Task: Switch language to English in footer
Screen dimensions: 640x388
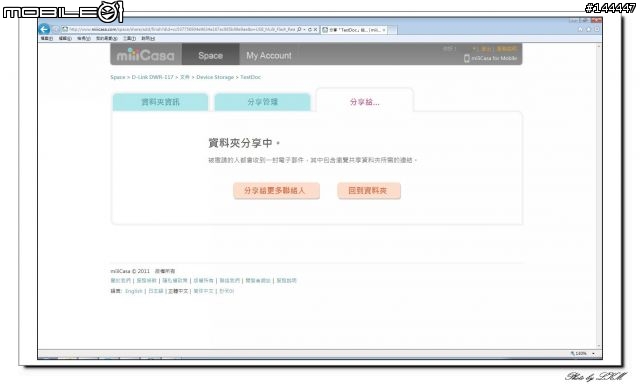Action: pos(134,291)
